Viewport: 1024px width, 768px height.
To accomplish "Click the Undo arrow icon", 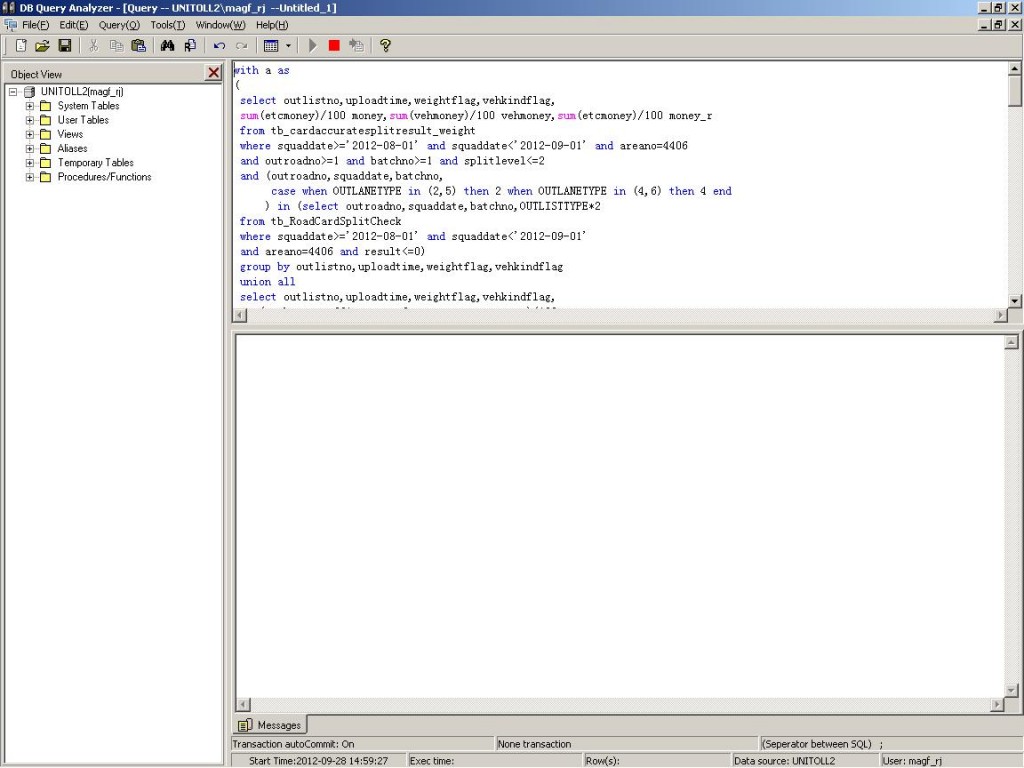I will coord(219,45).
